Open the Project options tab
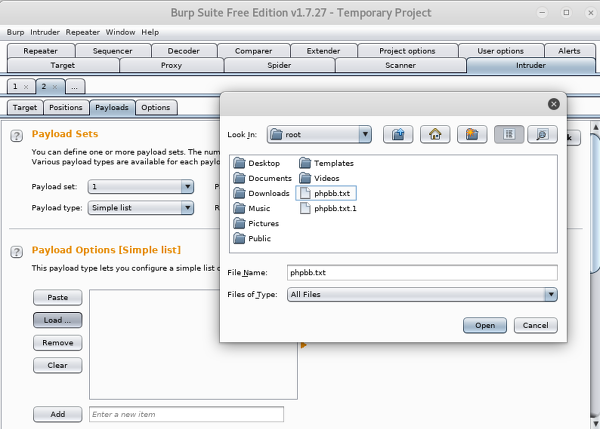The width and height of the screenshot is (600, 429). tap(407, 51)
